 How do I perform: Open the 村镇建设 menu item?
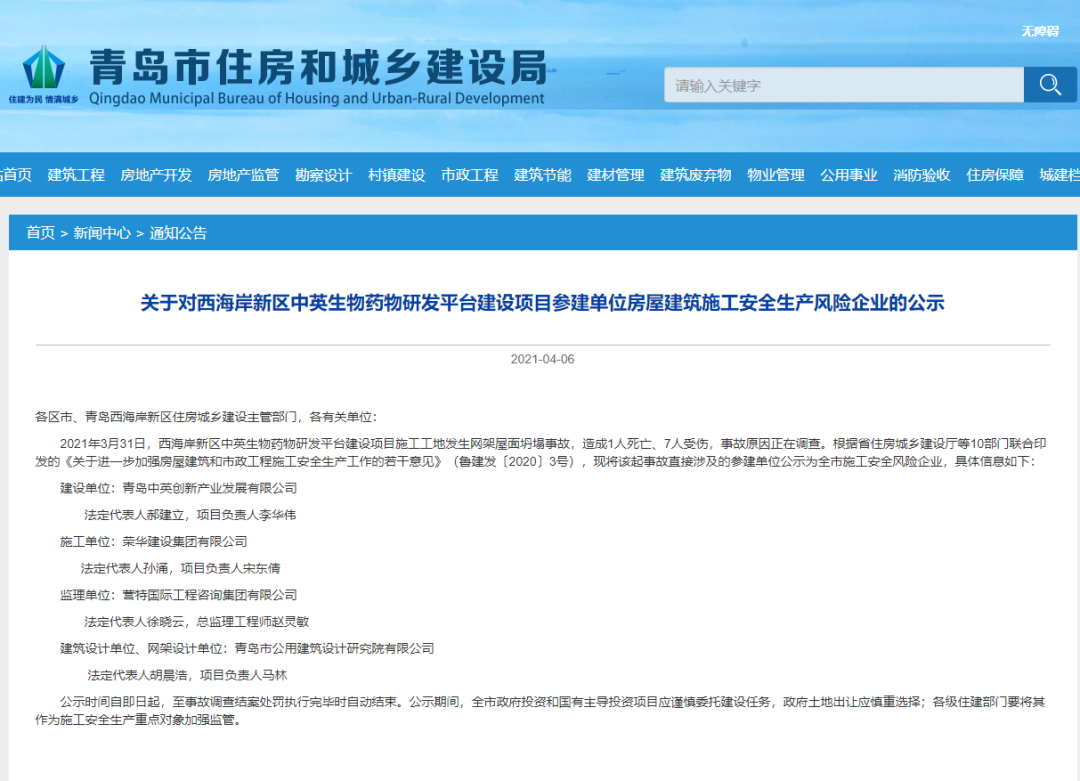tap(397, 175)
